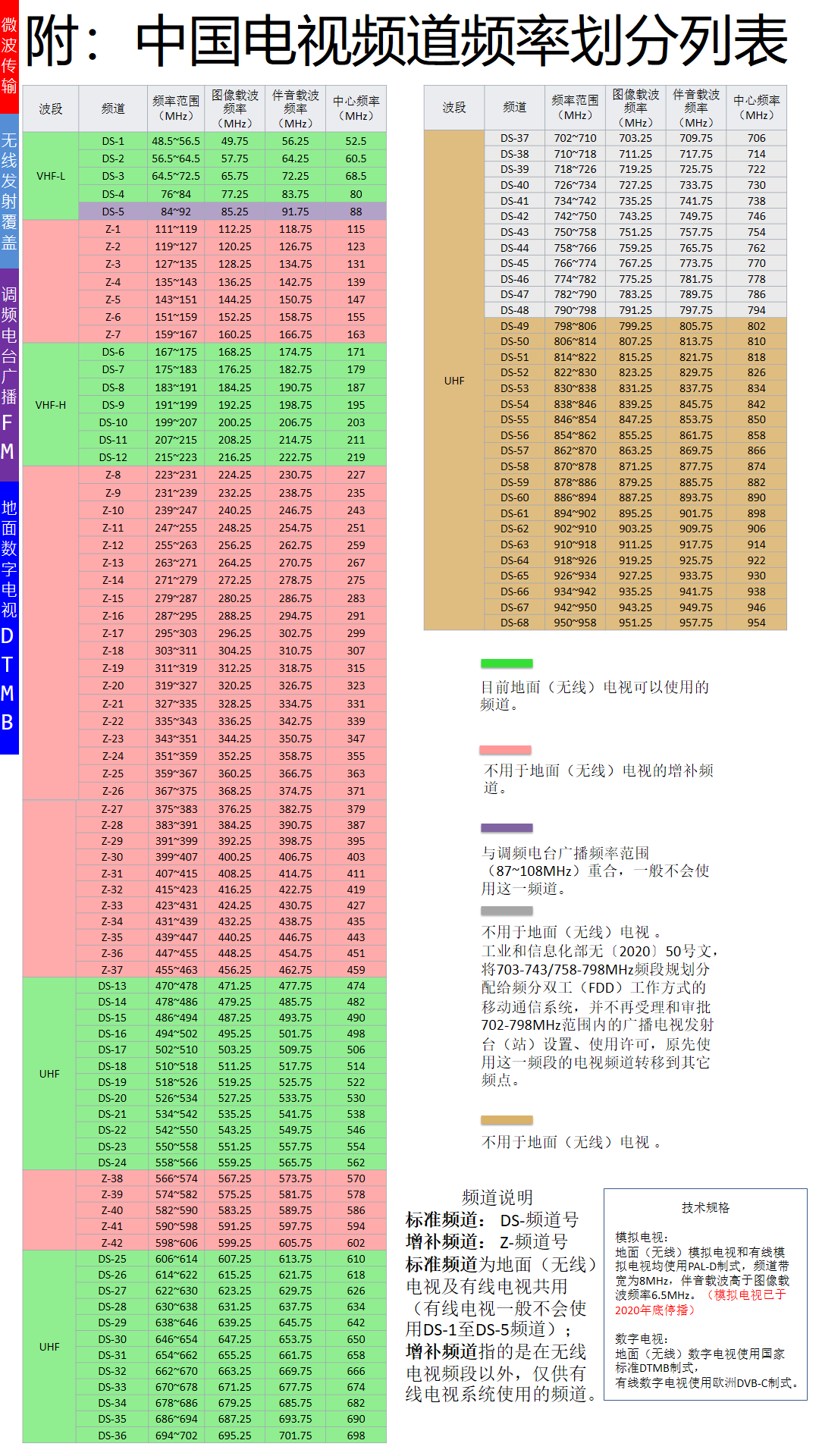
Task: Click channel cell DS-1
Action: (113, 141)
